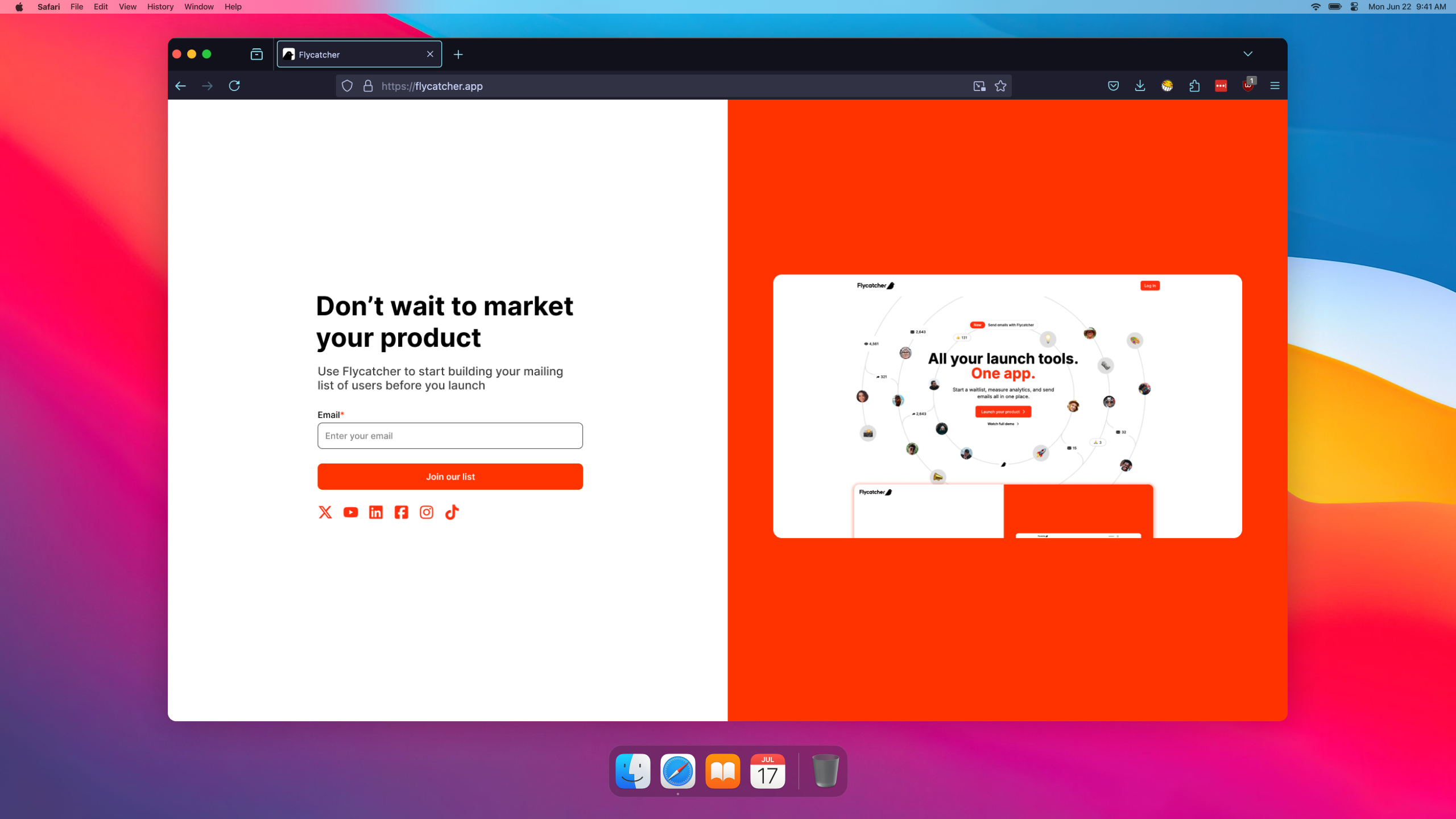Go back using the back arrow
Image resolution: width=1456 pixels, height=819 pixels.
click(x=180, y=86)
